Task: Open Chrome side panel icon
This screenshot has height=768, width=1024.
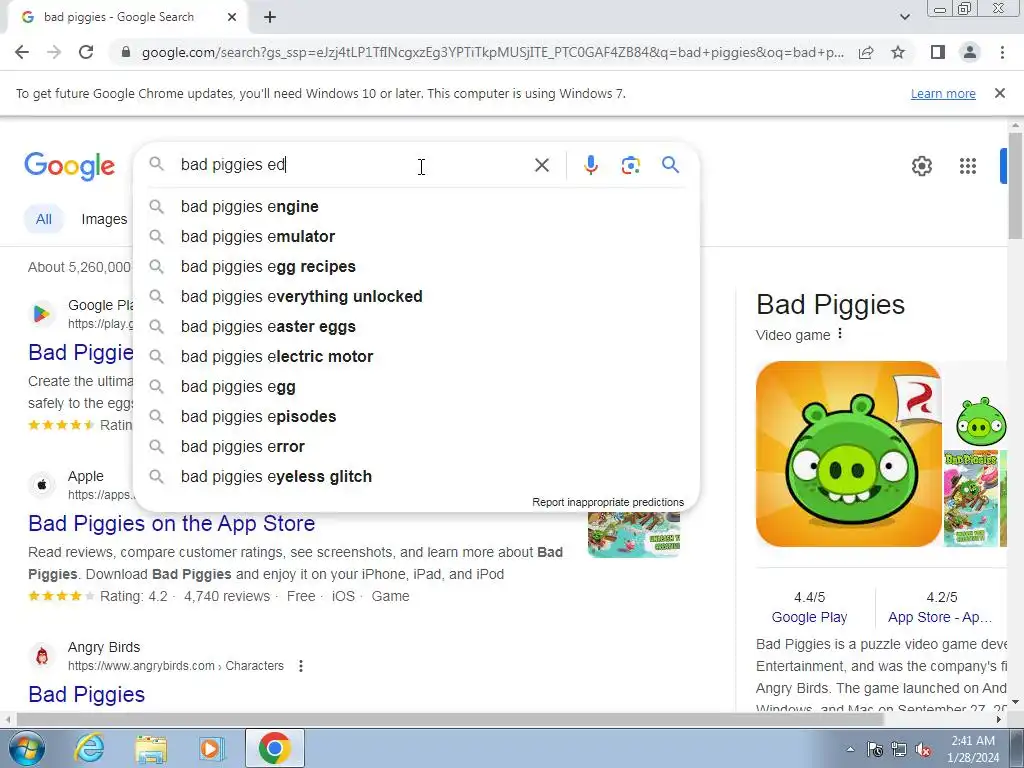Action: pos(938,52)
